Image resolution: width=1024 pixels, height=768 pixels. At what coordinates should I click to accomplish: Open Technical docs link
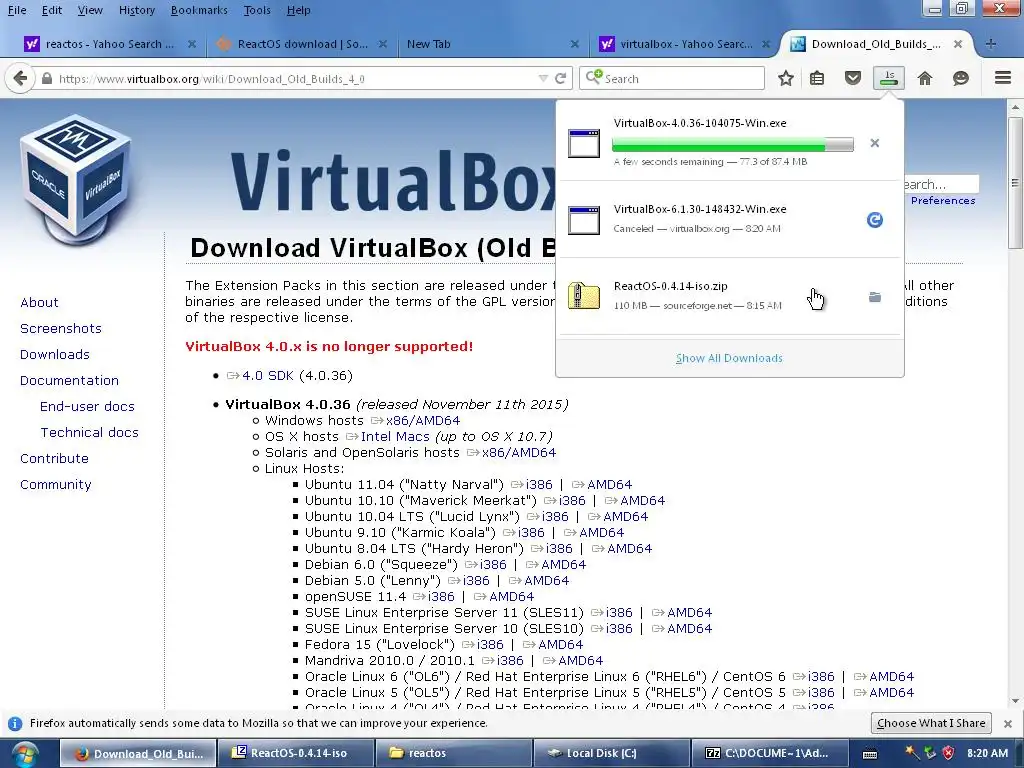89,433
